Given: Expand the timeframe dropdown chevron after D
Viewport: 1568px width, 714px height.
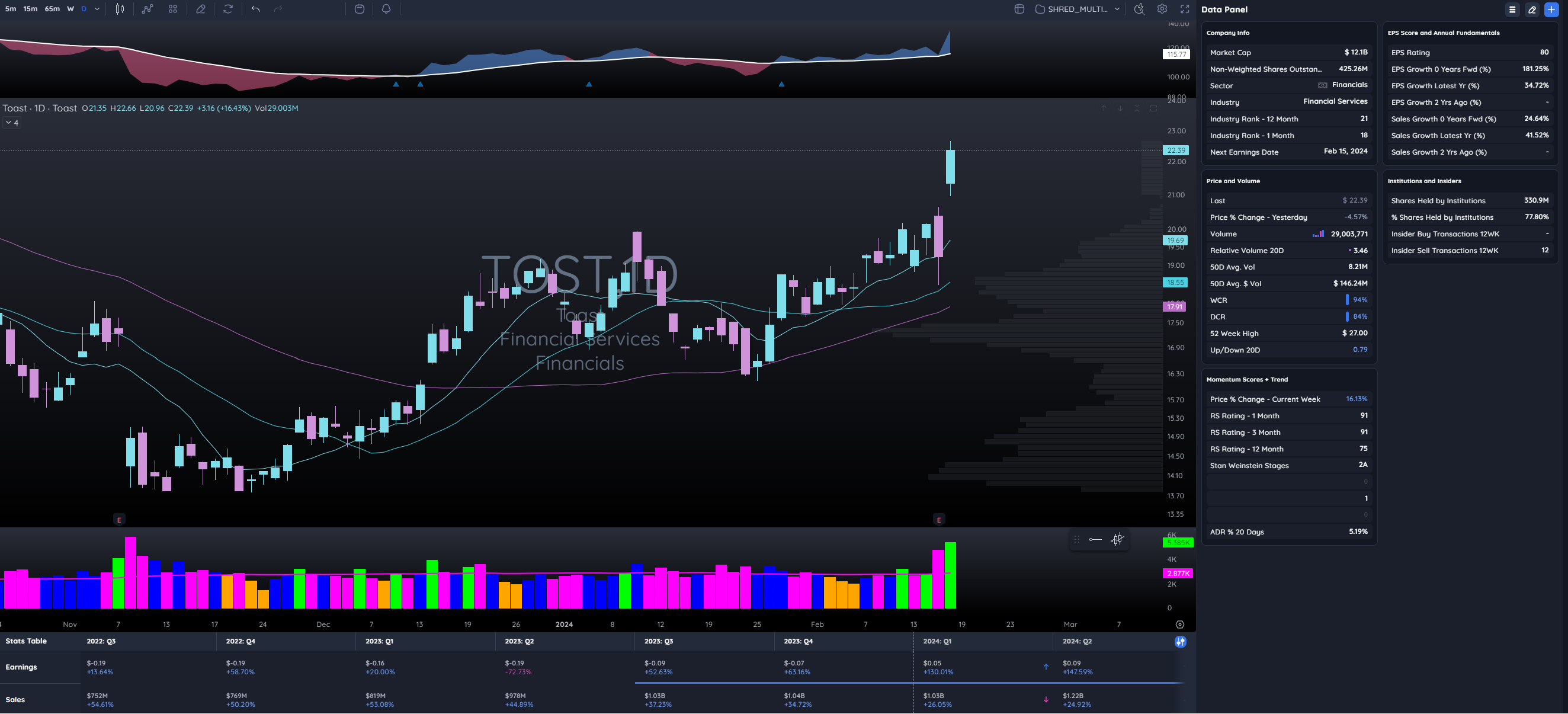Looking at the screenshot, I should tap(97, 9).
